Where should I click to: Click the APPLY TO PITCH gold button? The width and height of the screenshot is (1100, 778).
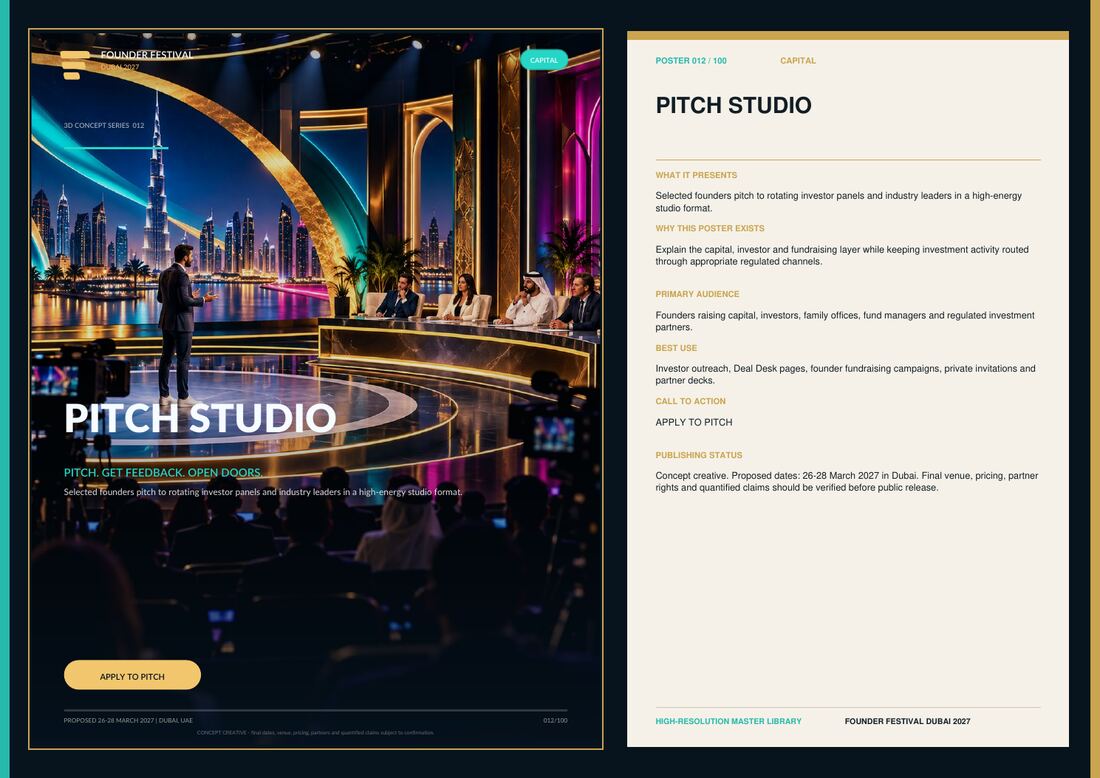click(132, 675)
